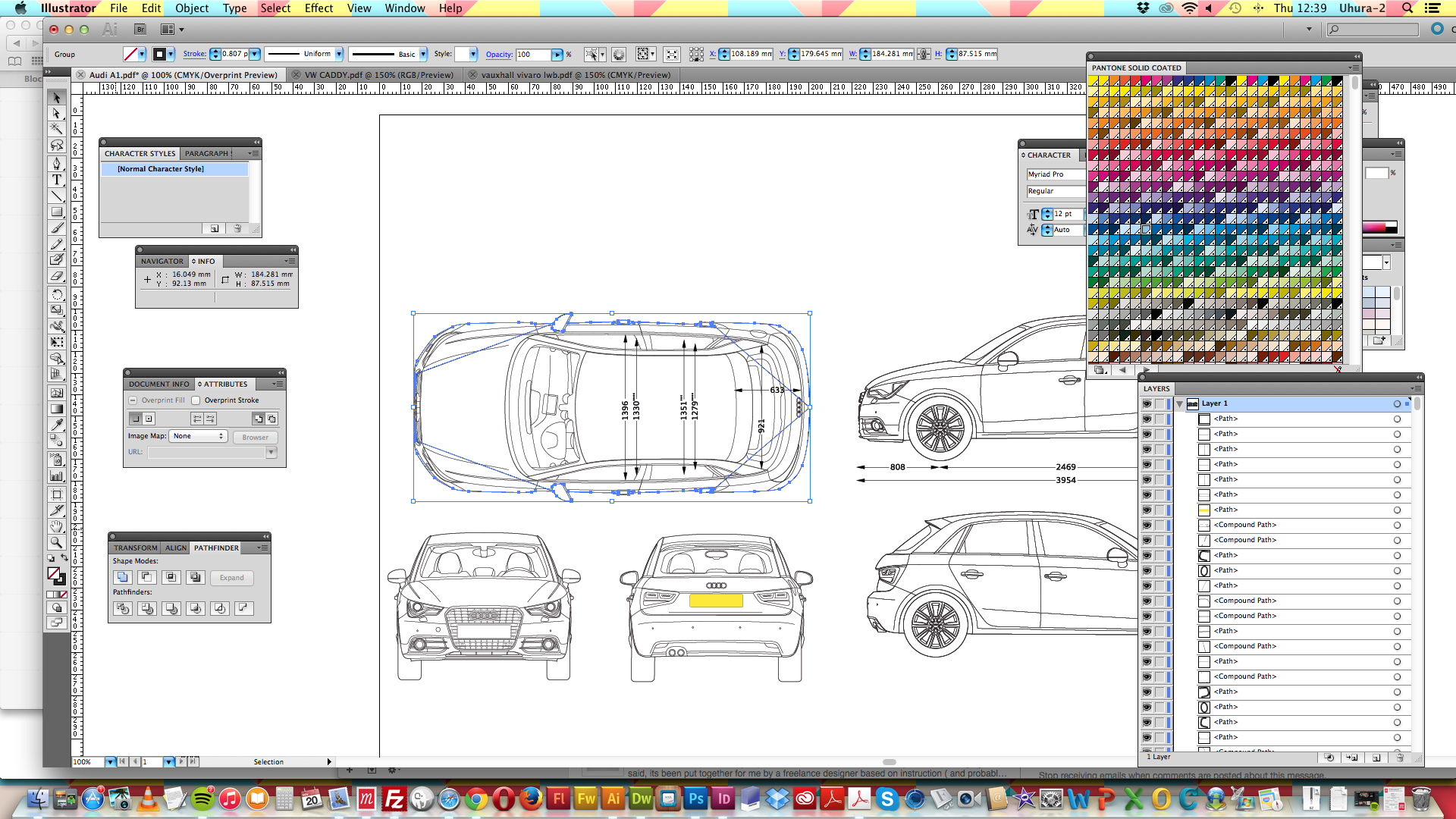1456x819 pixels.
Task: Select the Selection tool in toolbar
Action: (x=57, y=97)
